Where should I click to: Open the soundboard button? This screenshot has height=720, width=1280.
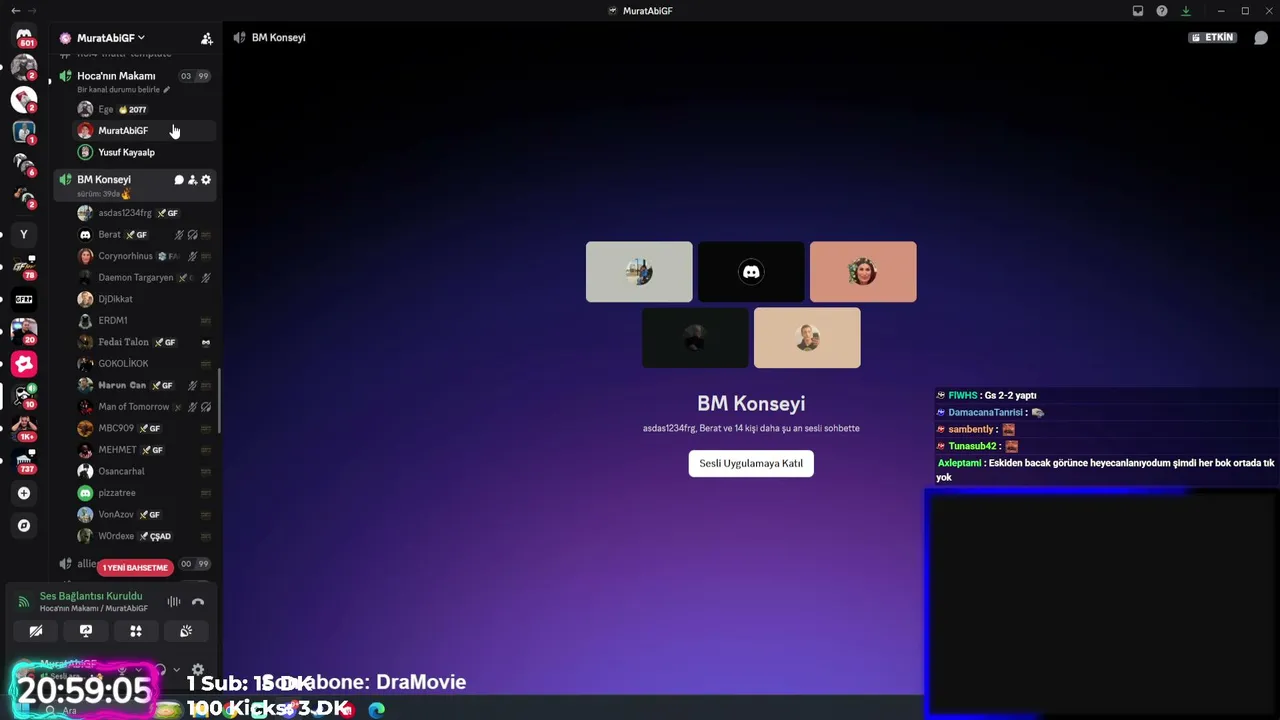coord(186,631)
